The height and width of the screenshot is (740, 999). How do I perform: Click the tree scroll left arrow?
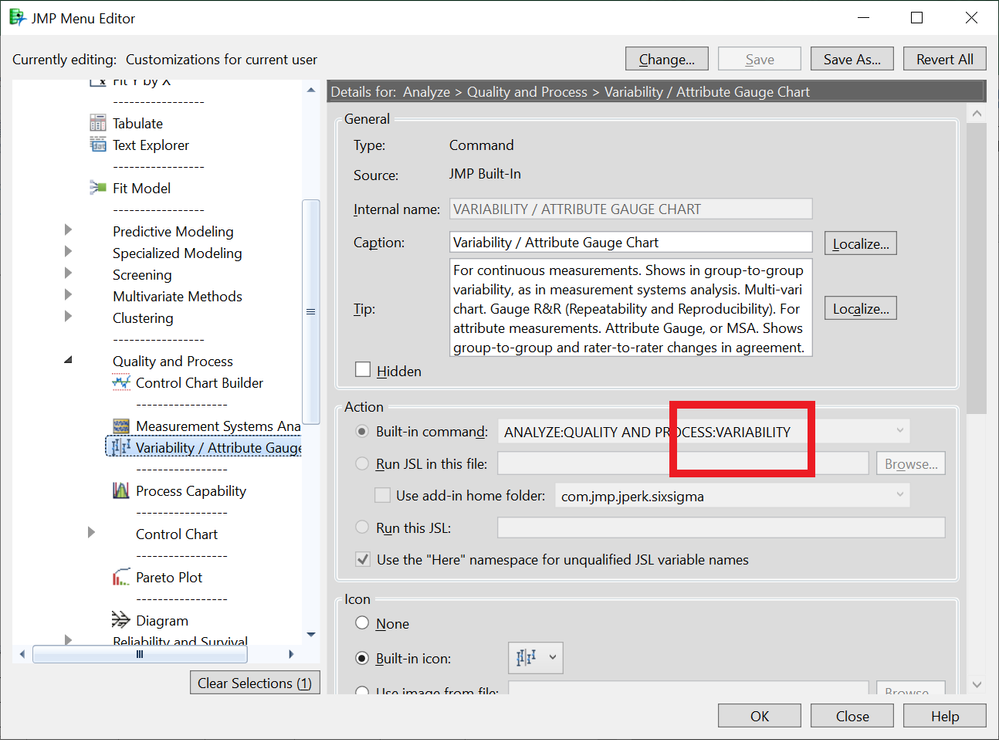22,654
